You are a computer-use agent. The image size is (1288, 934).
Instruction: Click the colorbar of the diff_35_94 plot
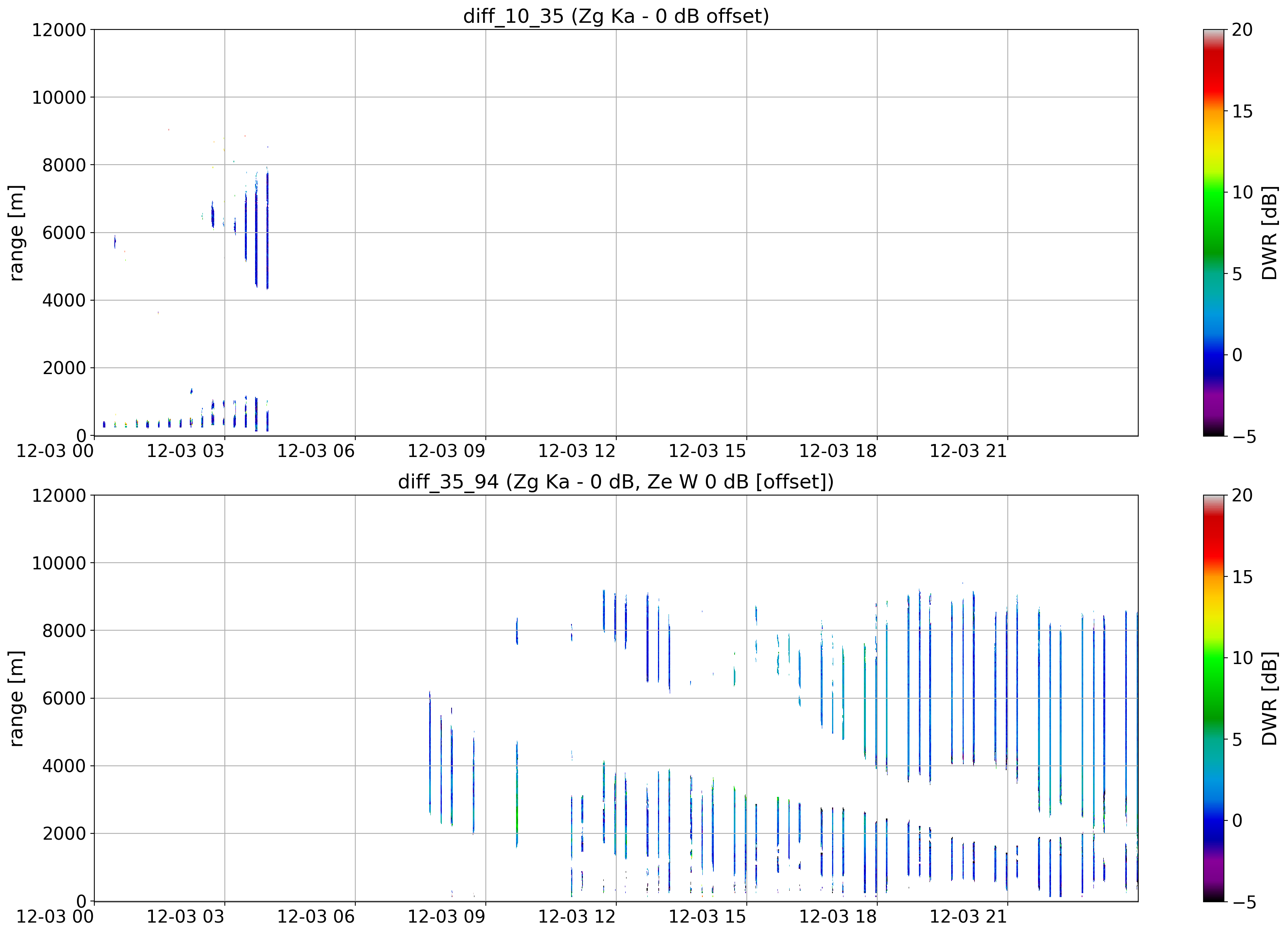click(1214, 698)
